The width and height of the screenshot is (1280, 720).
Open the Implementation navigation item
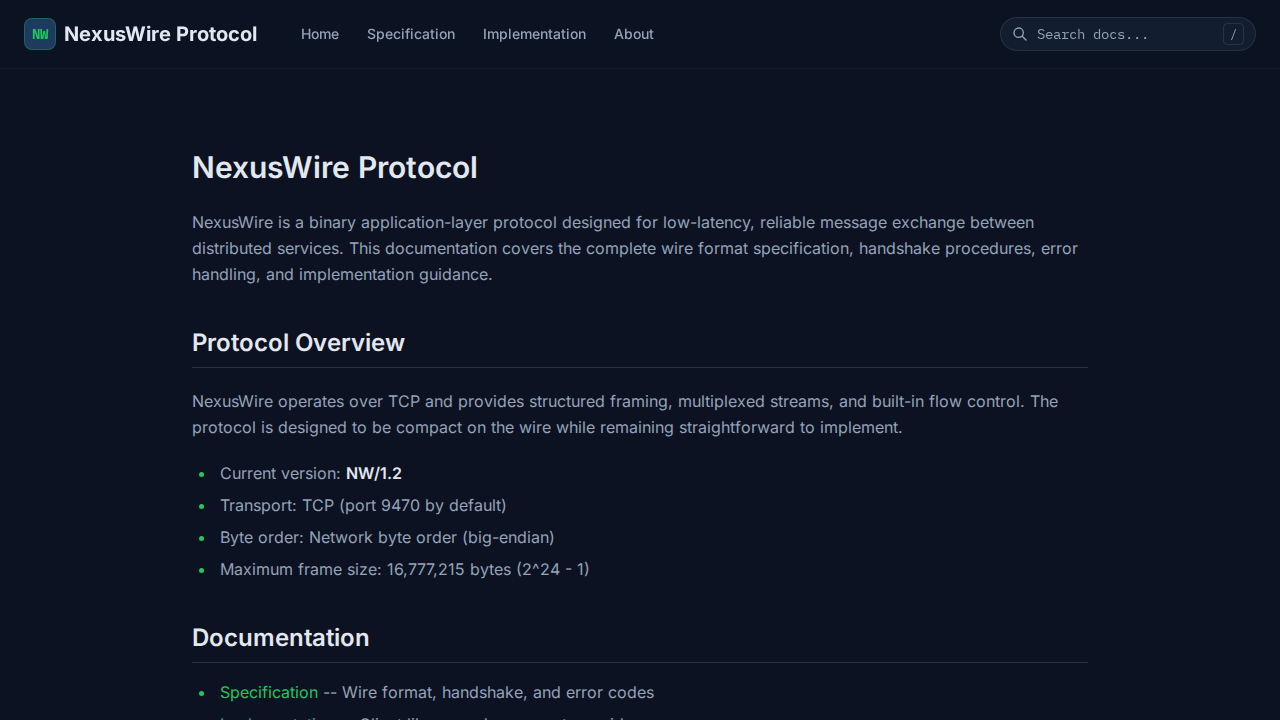pyautogui.click(x=534, y=34)
